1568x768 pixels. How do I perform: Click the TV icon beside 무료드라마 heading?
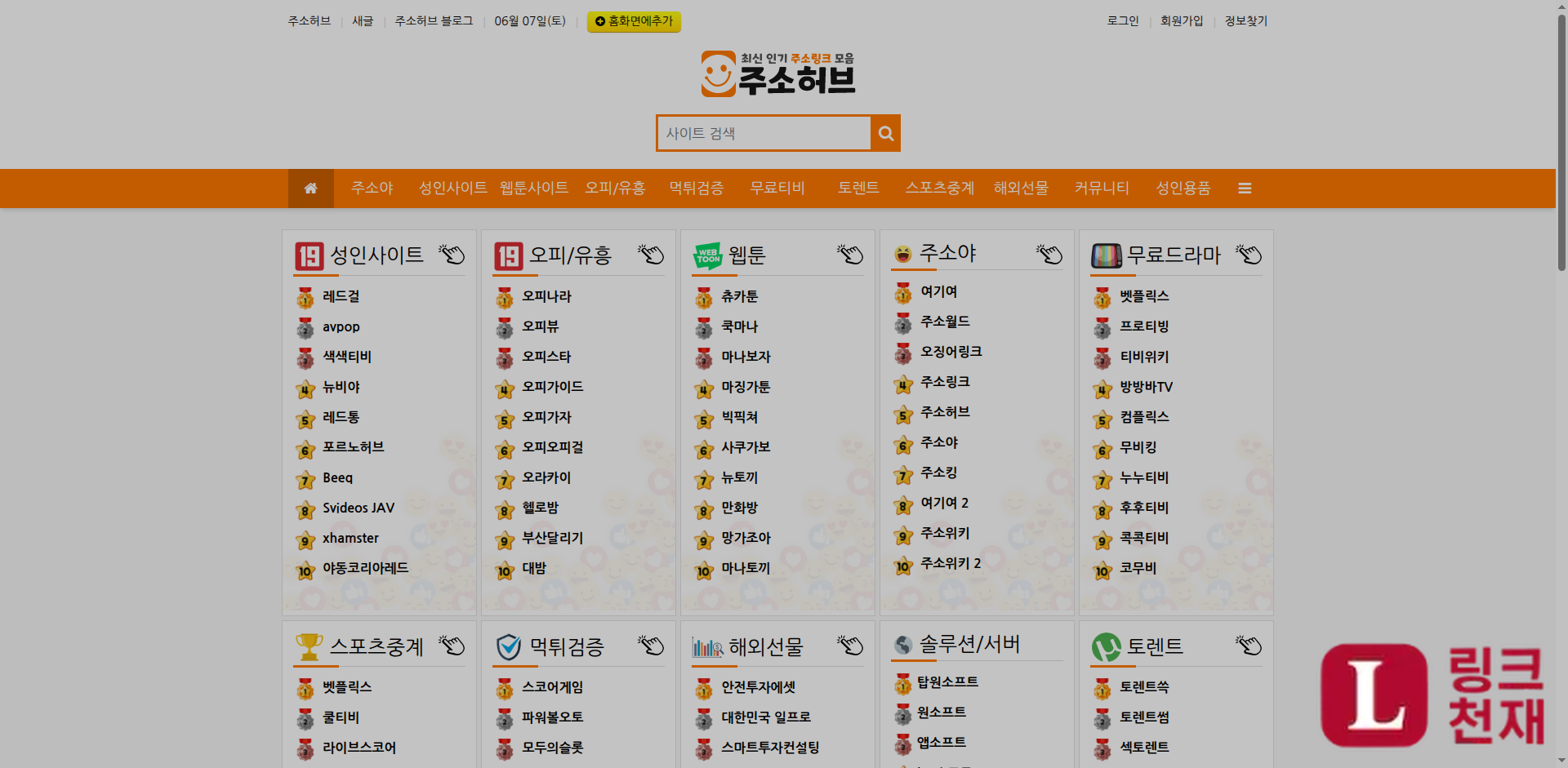pyautogui.click(x=1107, y=256)
